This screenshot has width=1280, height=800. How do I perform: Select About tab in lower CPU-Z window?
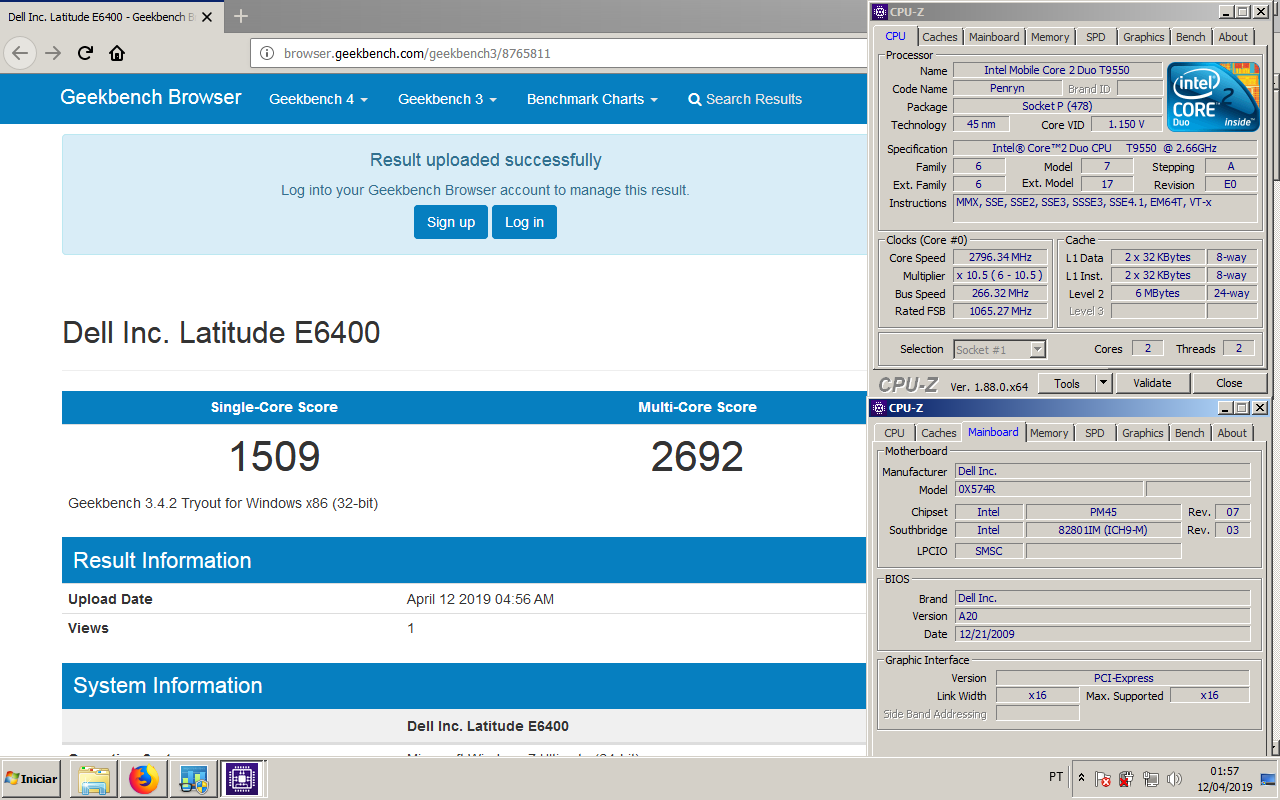tap(1232, 433)
